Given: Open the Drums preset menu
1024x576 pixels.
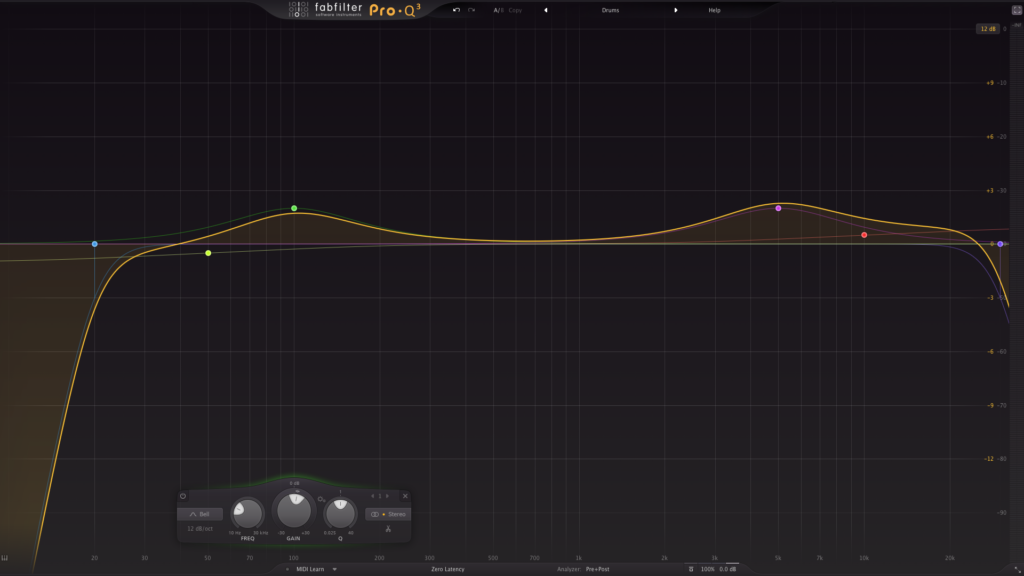Looking at the screenshot, I should (613, 10).
